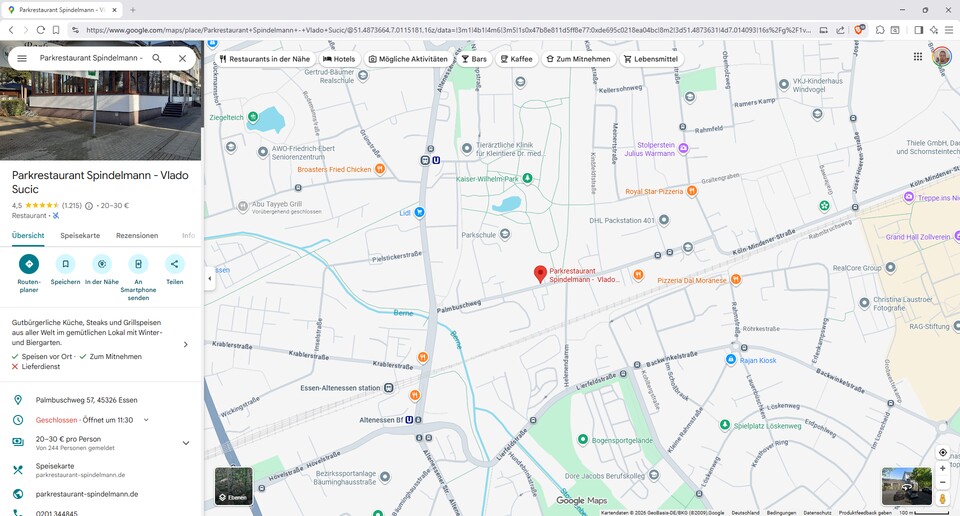Click Produktfeedback geben link
Image resolution: width=960 pixels, height=516 pixels.
point(865,513)
